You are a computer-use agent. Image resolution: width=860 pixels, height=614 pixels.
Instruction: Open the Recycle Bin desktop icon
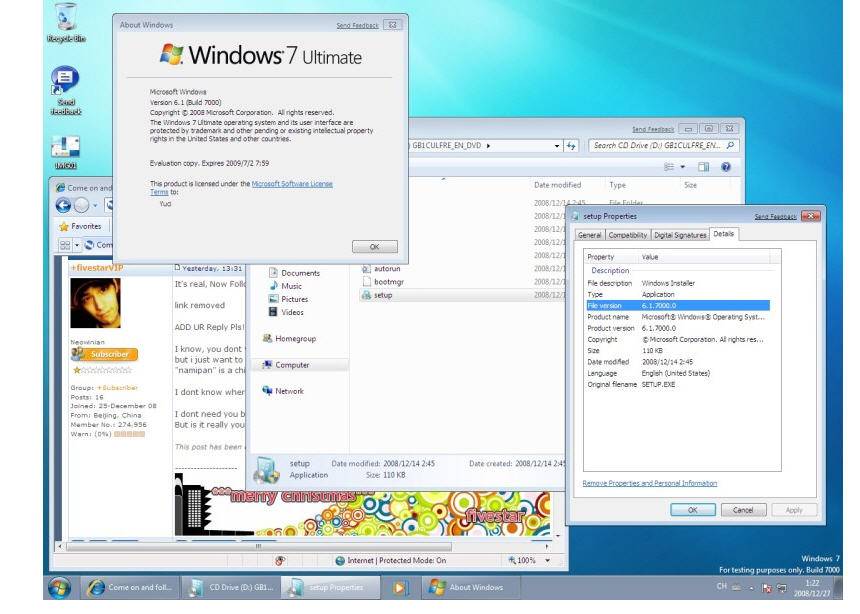click(x=66, y=23)
